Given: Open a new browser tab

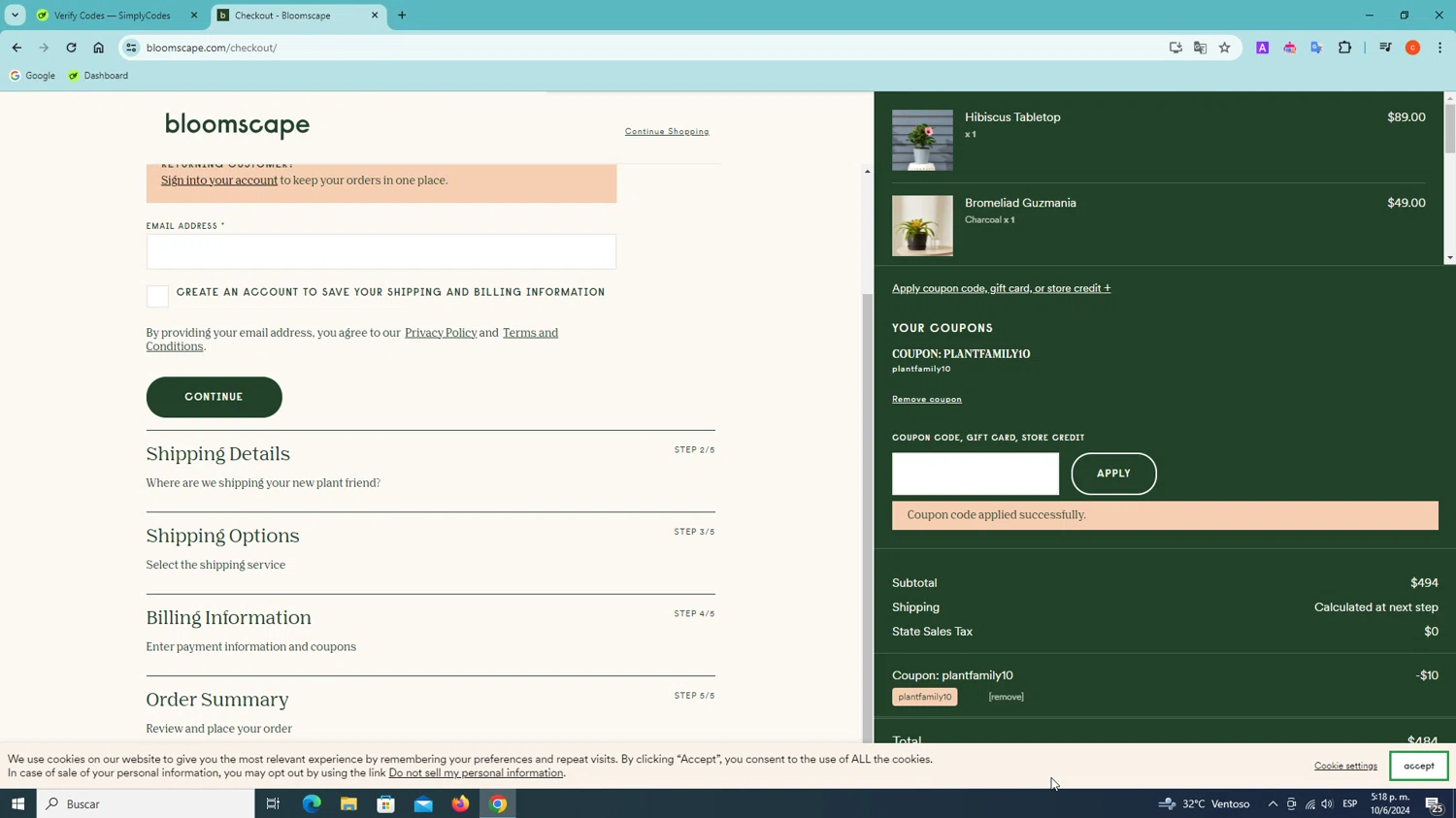Looking at the screenshot, I should (x=402, y=16).
